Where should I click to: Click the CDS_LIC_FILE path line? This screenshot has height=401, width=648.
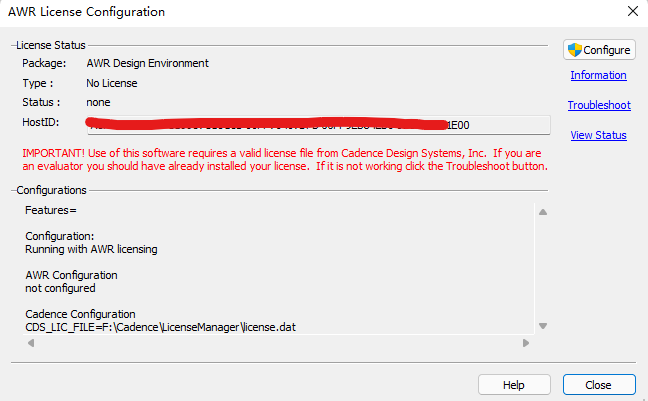pos(160,327)
